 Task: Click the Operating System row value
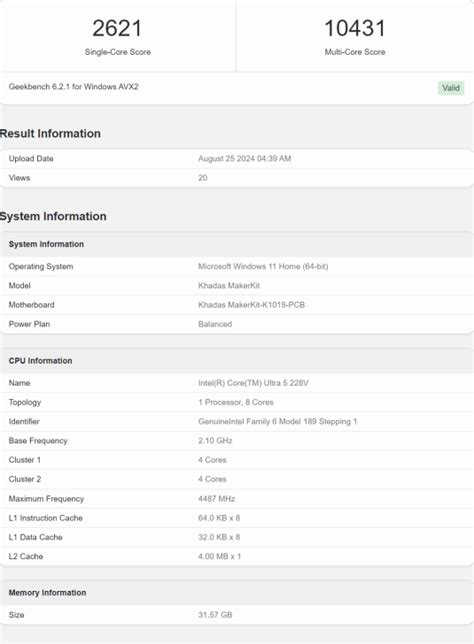point(263,267)
